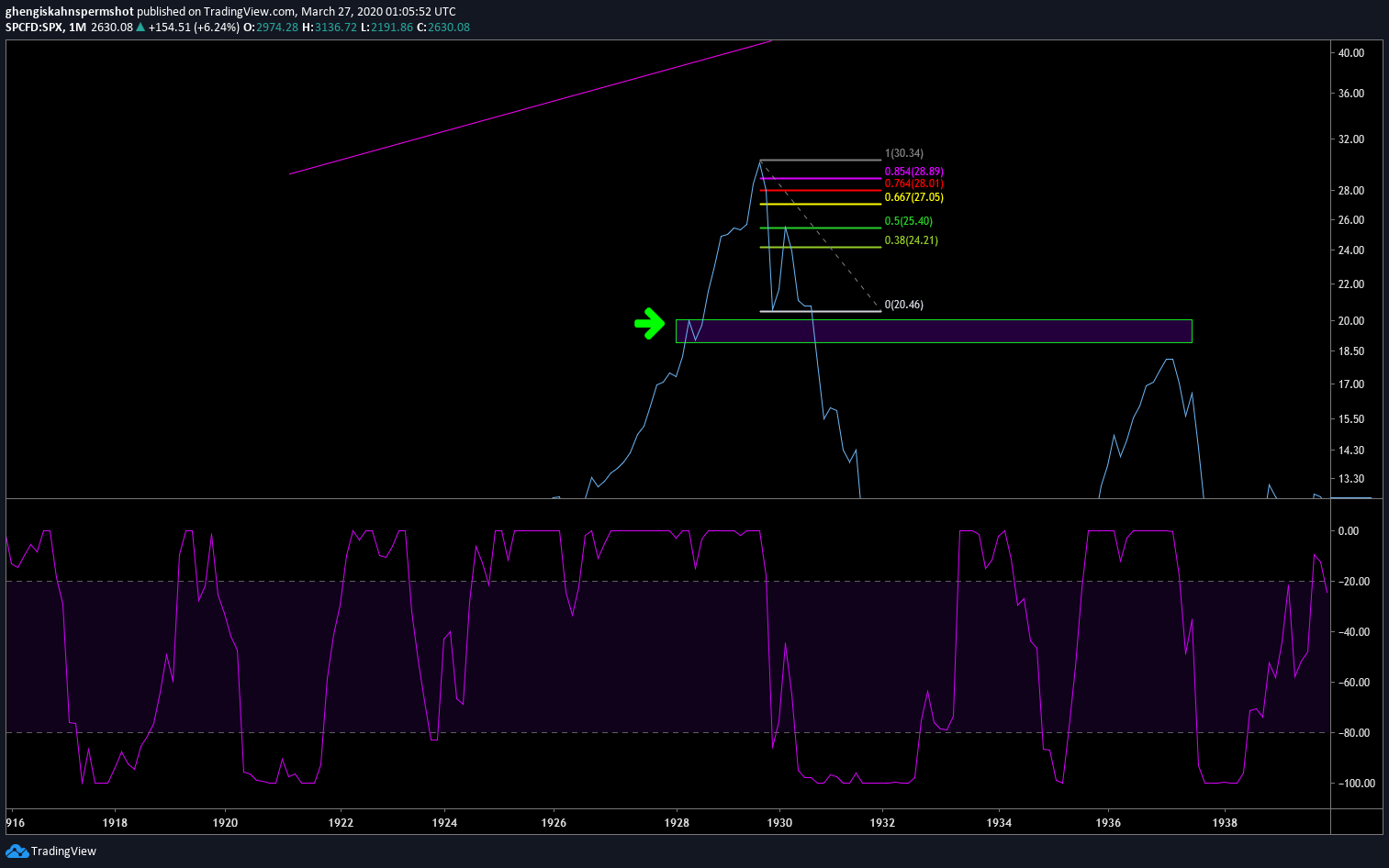Viewport: 1389px width, 868px height.
Task: Click the magenta 0.854 retracement line
Action: 821,179
